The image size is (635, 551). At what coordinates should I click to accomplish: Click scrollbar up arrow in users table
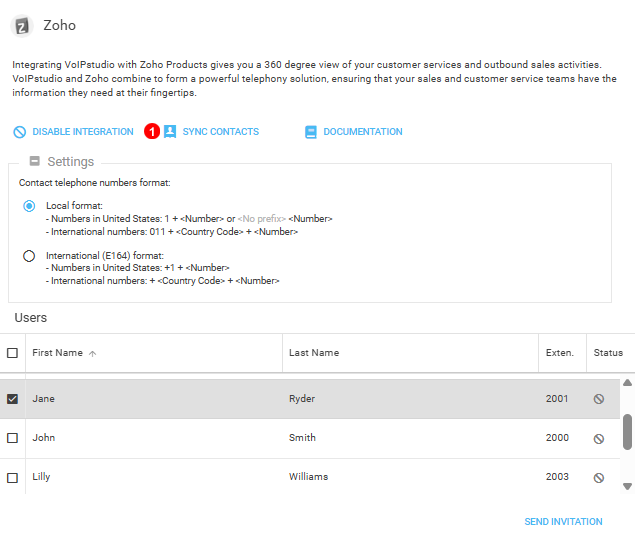click(627, 383)
